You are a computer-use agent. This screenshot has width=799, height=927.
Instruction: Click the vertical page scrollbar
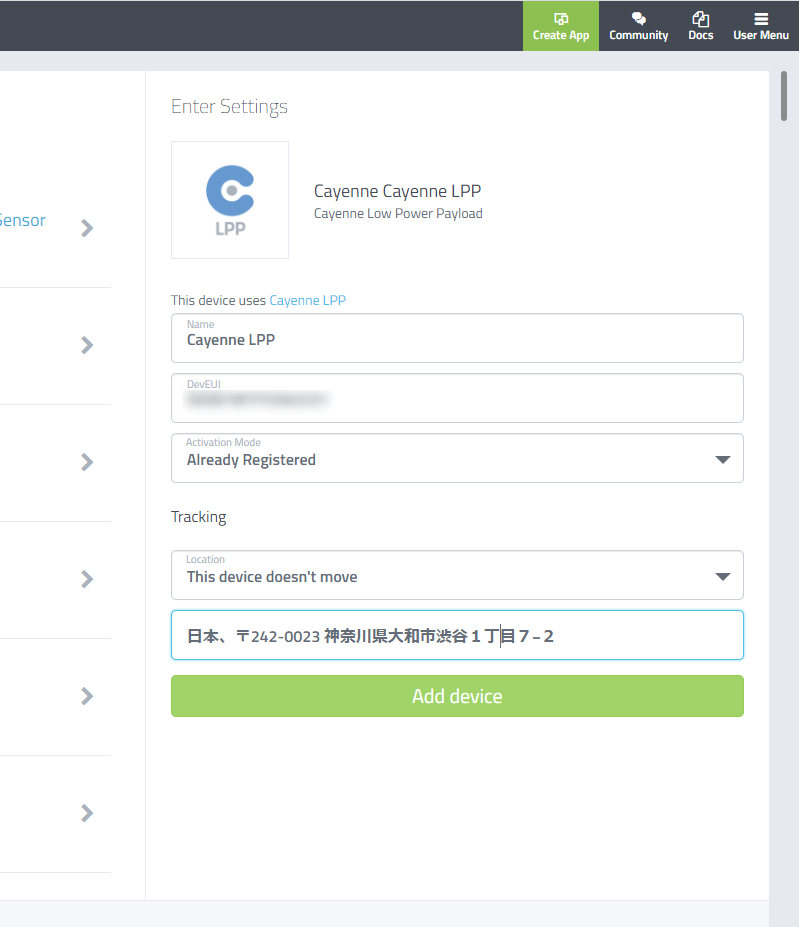click(784, 96)
